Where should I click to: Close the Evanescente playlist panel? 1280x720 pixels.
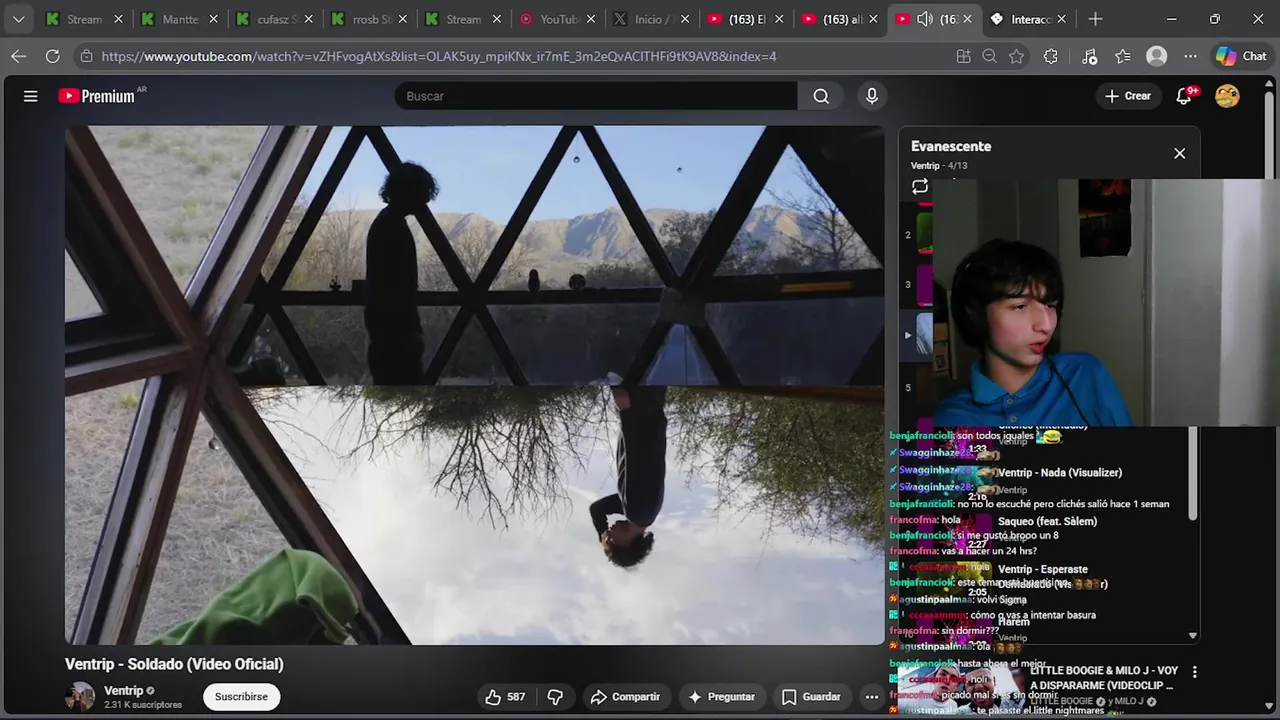[x=1180, y=154]
